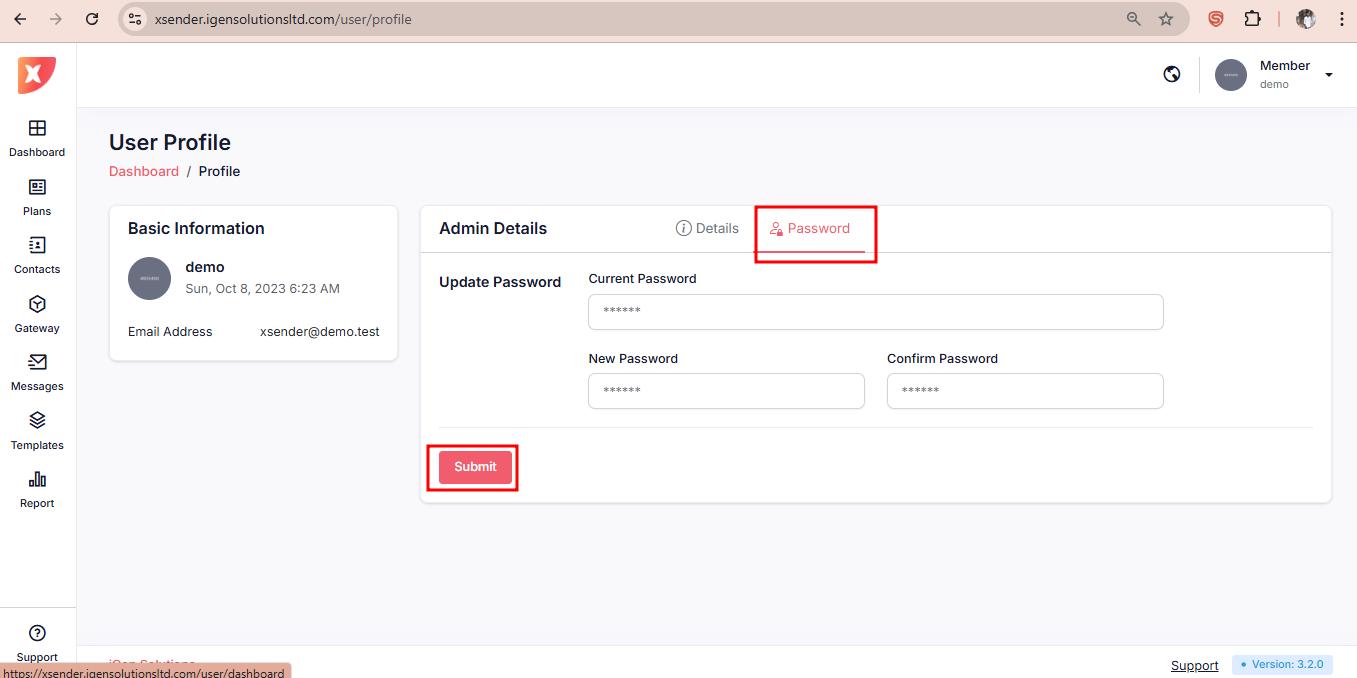
Task: Open Templates in the sidebar
Action: [37, 421]
